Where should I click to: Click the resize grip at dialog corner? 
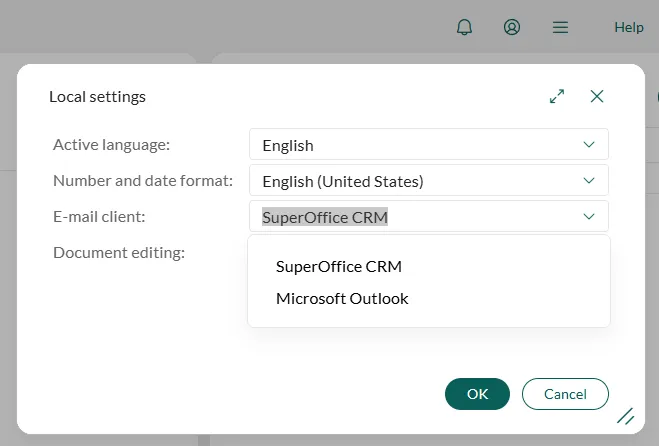point(626,416)
